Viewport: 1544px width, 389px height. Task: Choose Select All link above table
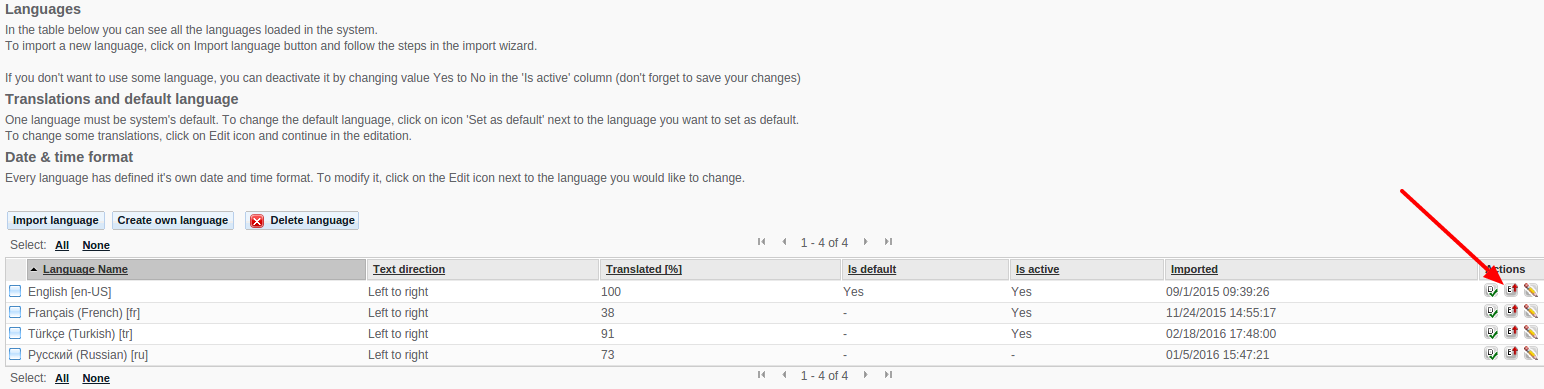[62, 245]
